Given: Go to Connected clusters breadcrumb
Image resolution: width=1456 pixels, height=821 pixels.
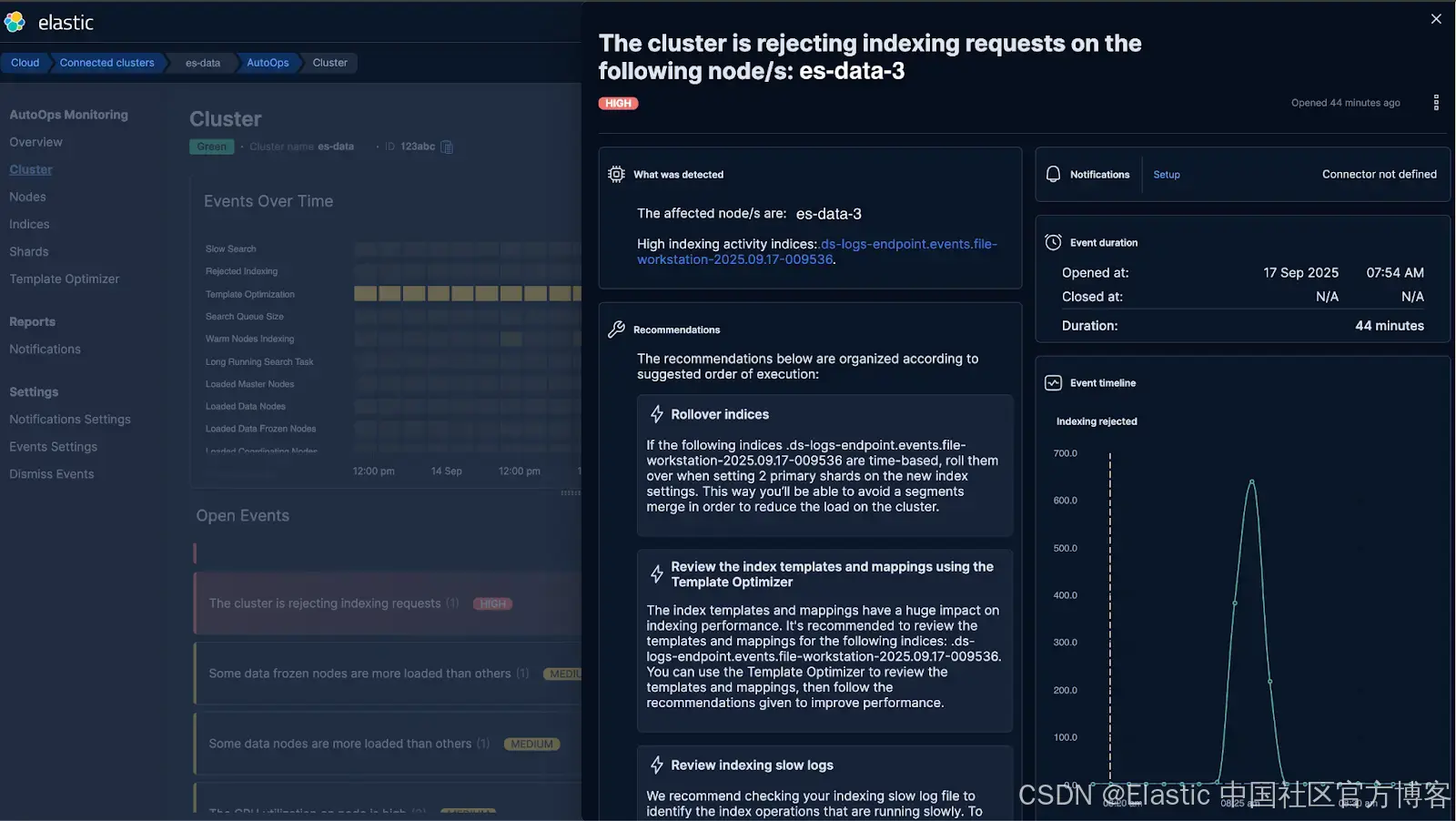Looking at the screenshot, I should pyautogui.click(x=107, y=63).
